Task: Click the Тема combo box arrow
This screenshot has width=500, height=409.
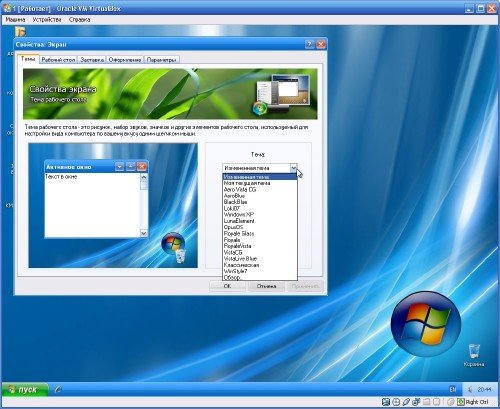Action: [293, 168]
